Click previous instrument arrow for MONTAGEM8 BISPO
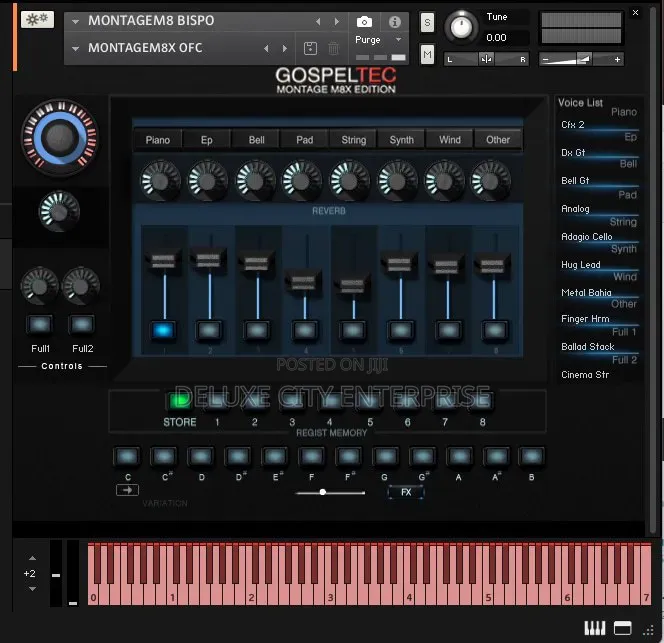664x643 pixels. coord(318,22)
